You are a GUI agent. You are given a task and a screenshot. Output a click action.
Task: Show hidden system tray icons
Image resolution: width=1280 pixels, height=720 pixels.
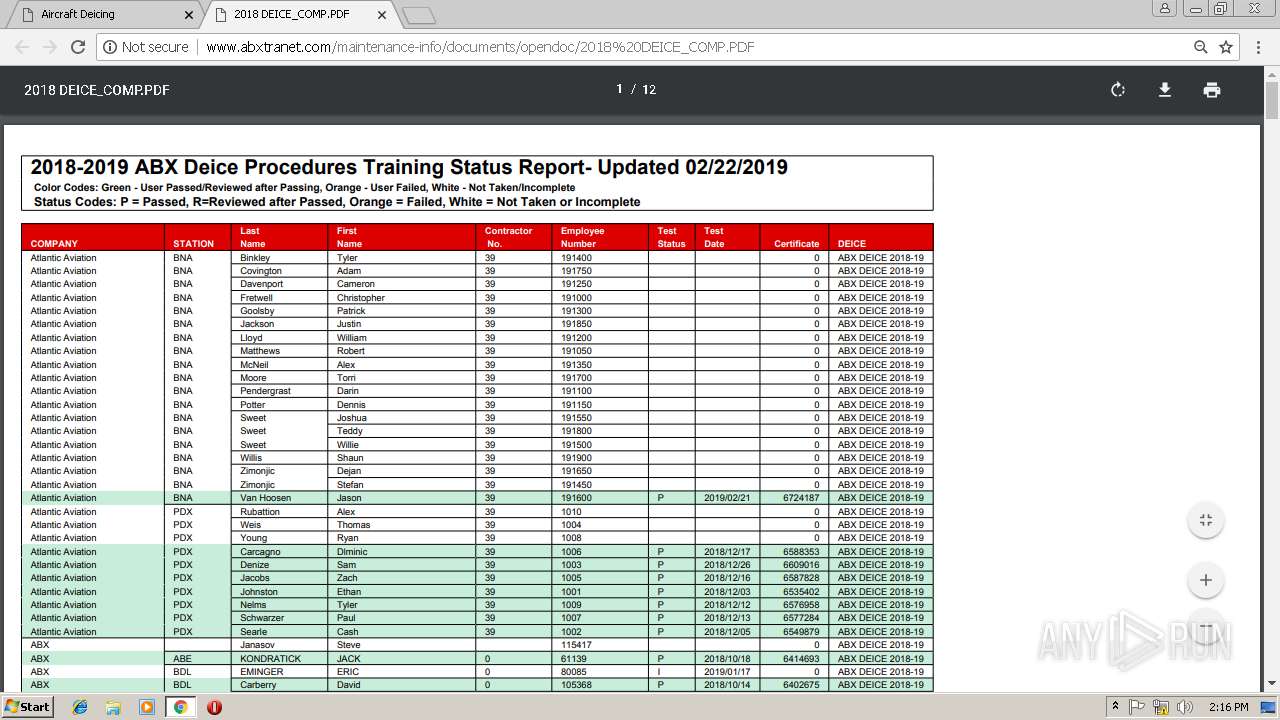1115,707
